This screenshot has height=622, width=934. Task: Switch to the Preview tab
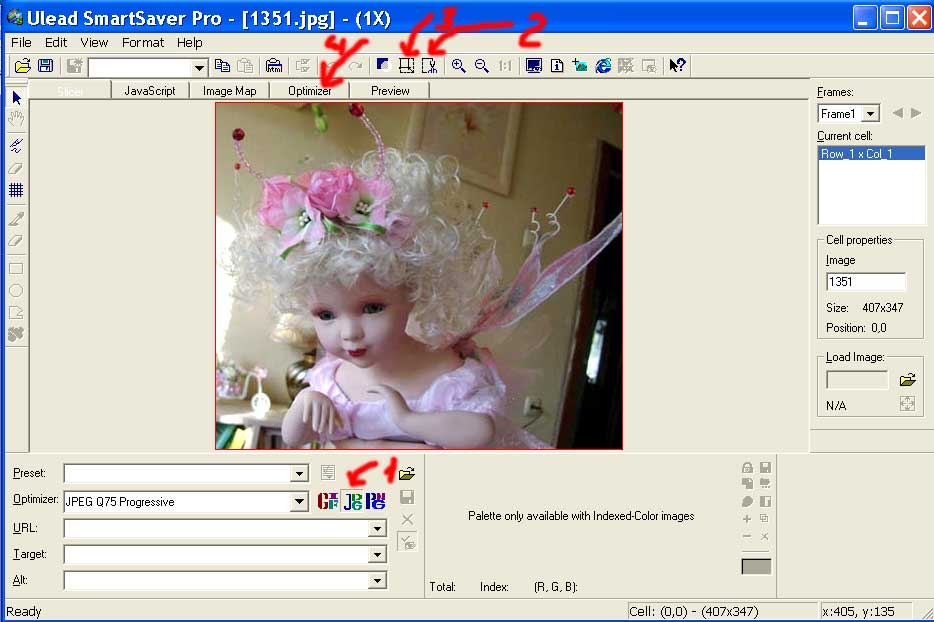point(390,91)
